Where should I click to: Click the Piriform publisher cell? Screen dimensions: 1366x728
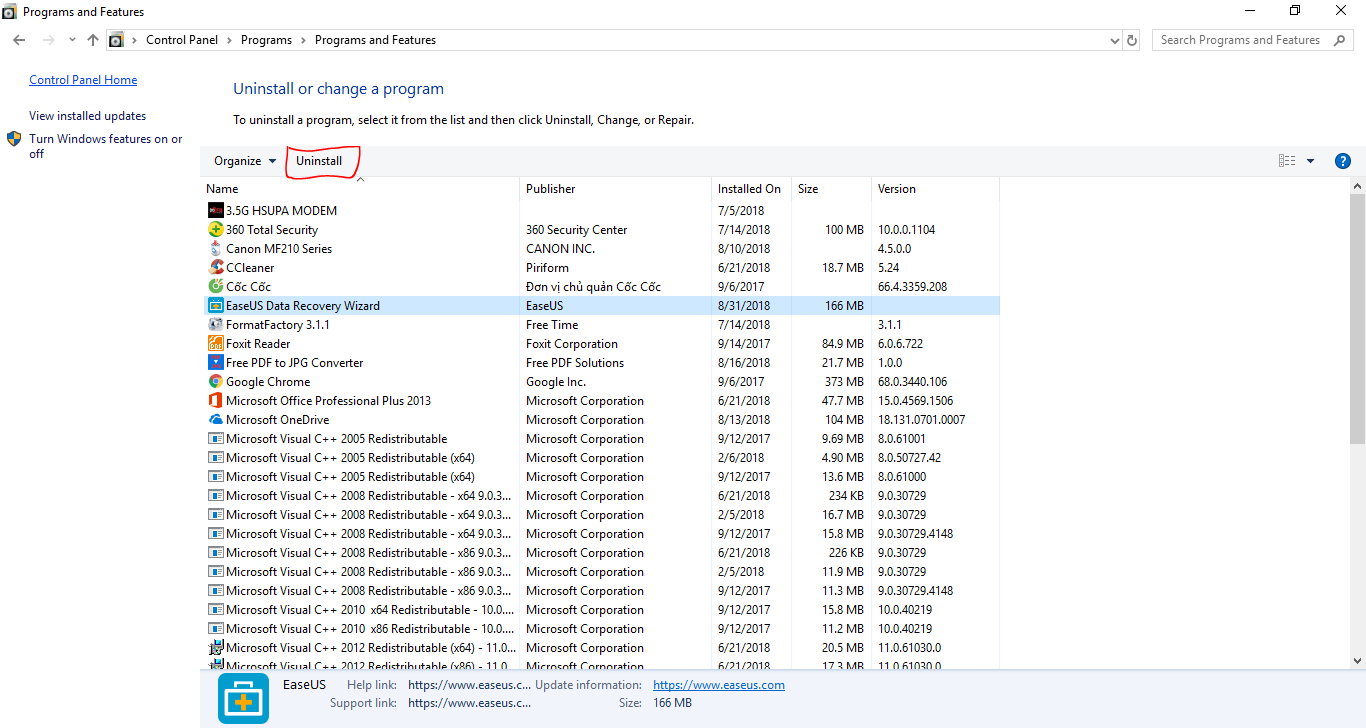point(547,268)
